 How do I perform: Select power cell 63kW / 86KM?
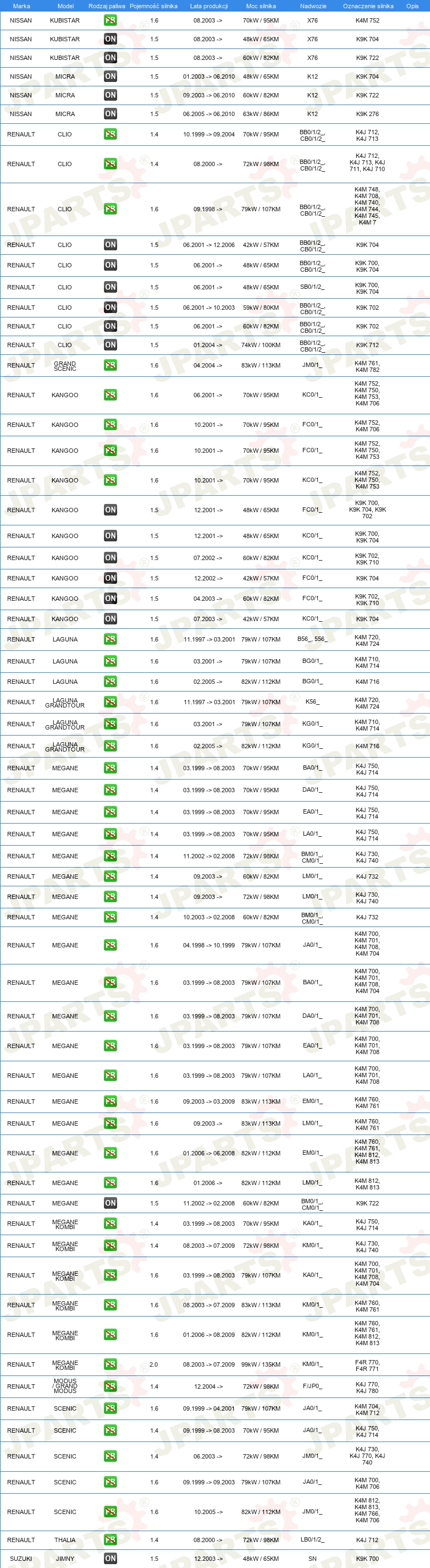pyautogui.click(x=261, y=114)
